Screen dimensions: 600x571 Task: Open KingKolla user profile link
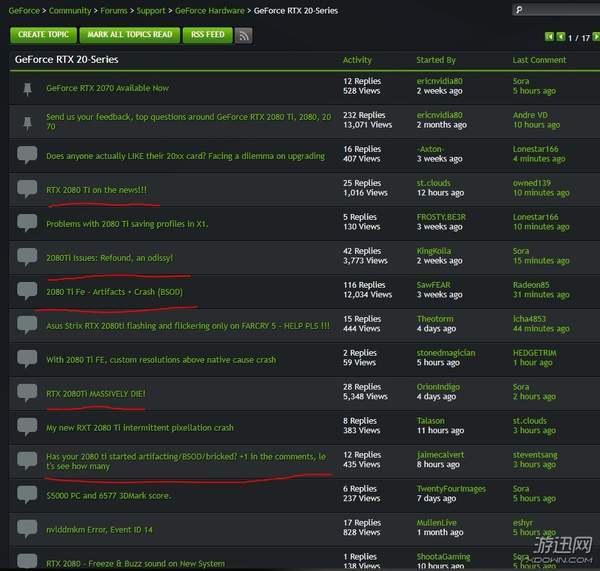(x=434, y=251)
